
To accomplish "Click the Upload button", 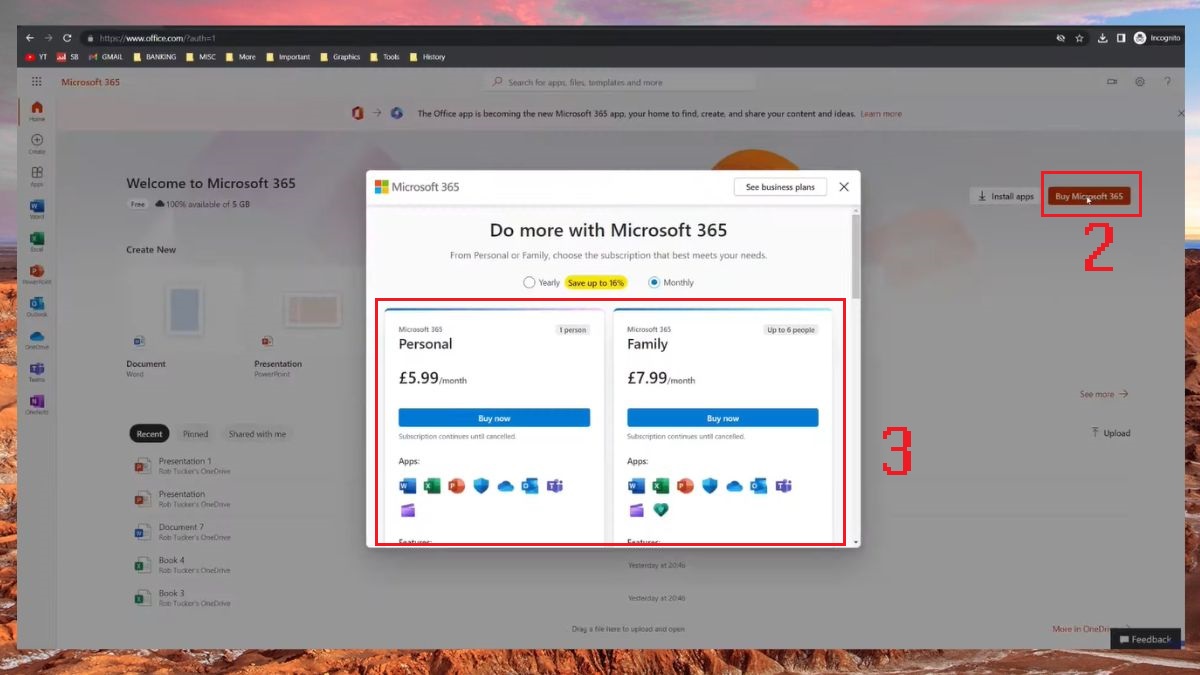I will [x=1110, y=434].
